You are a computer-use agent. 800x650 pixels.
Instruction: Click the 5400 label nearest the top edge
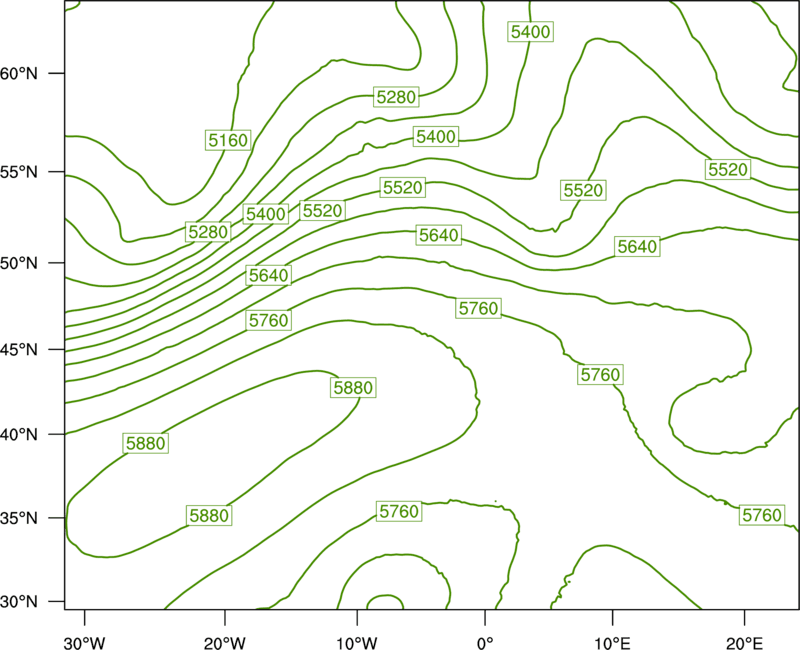click(x=531, y=32)
